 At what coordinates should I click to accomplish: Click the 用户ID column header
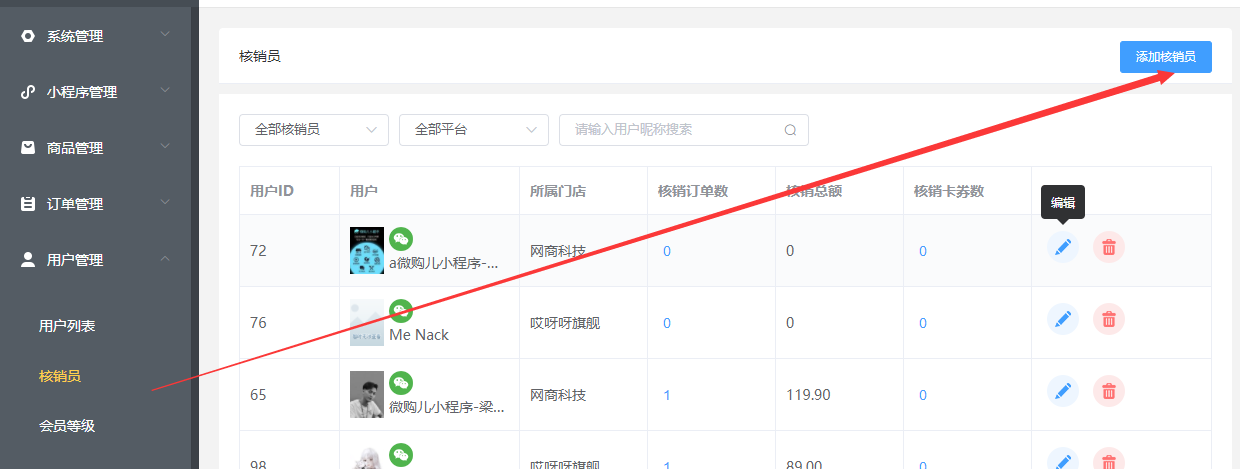272,191
